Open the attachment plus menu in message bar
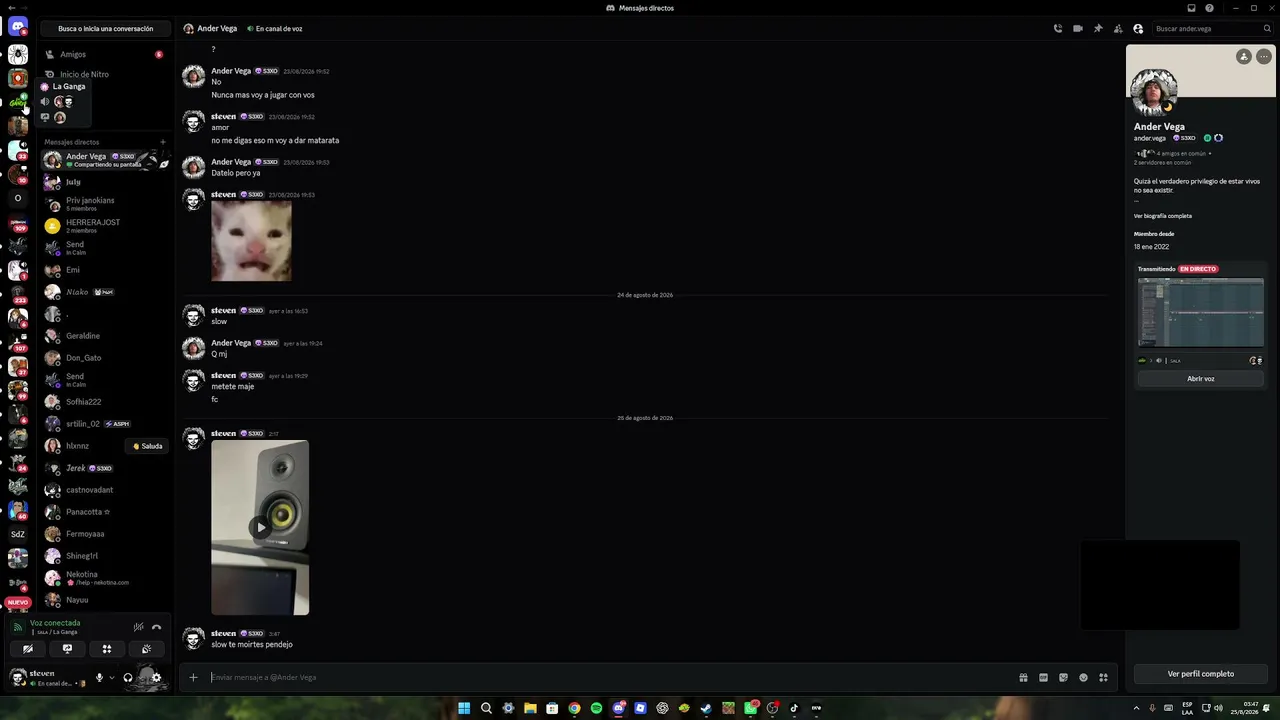 193,677
